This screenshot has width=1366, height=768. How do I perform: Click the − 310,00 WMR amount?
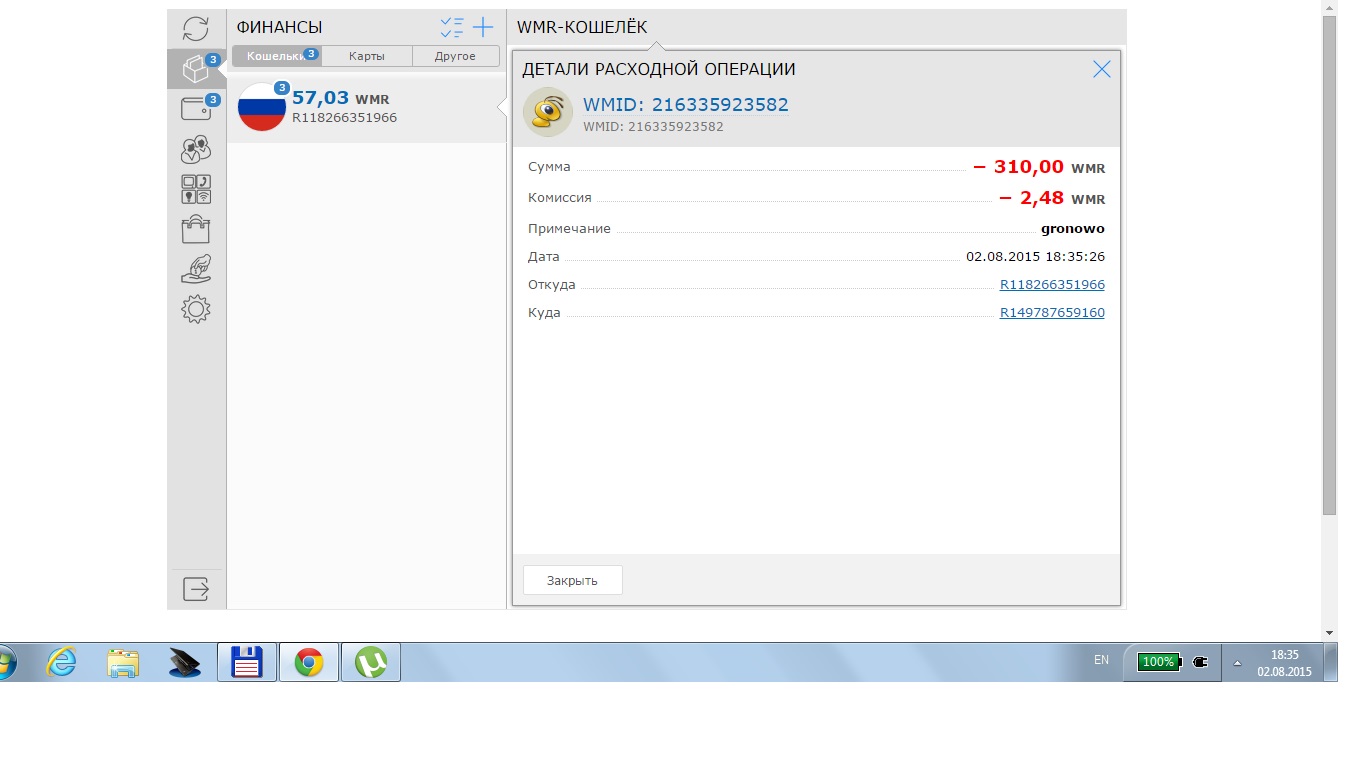(1039, 167)
